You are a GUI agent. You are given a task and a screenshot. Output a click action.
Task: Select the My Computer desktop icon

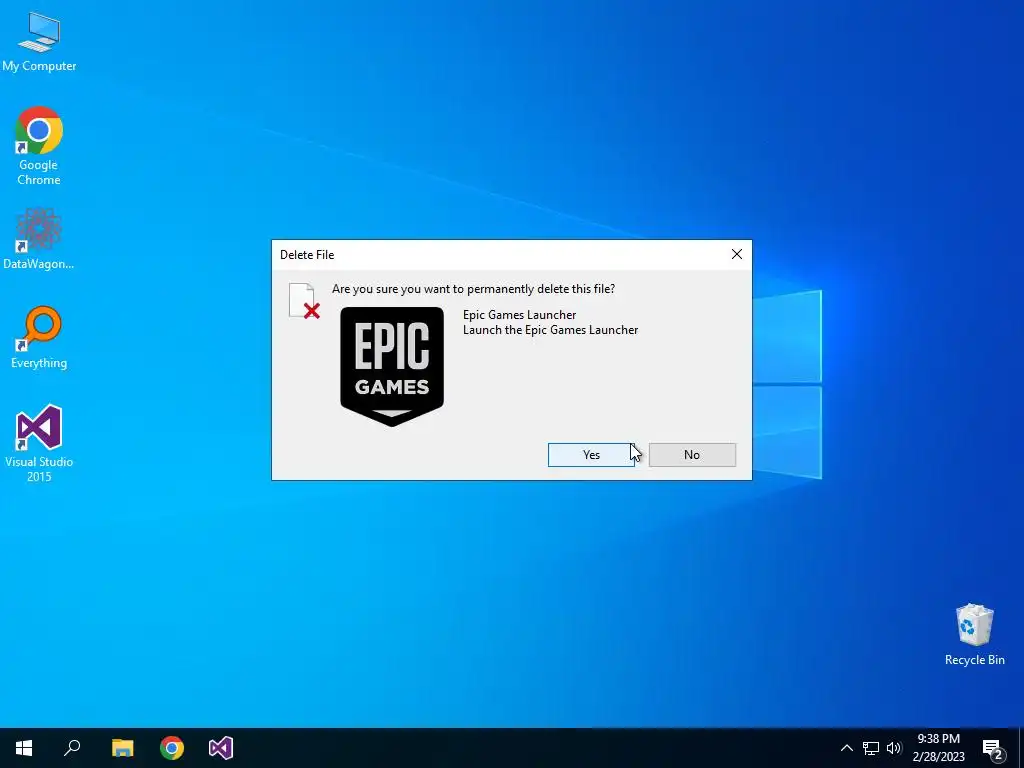pyautogui.click(x=39, y=42)
